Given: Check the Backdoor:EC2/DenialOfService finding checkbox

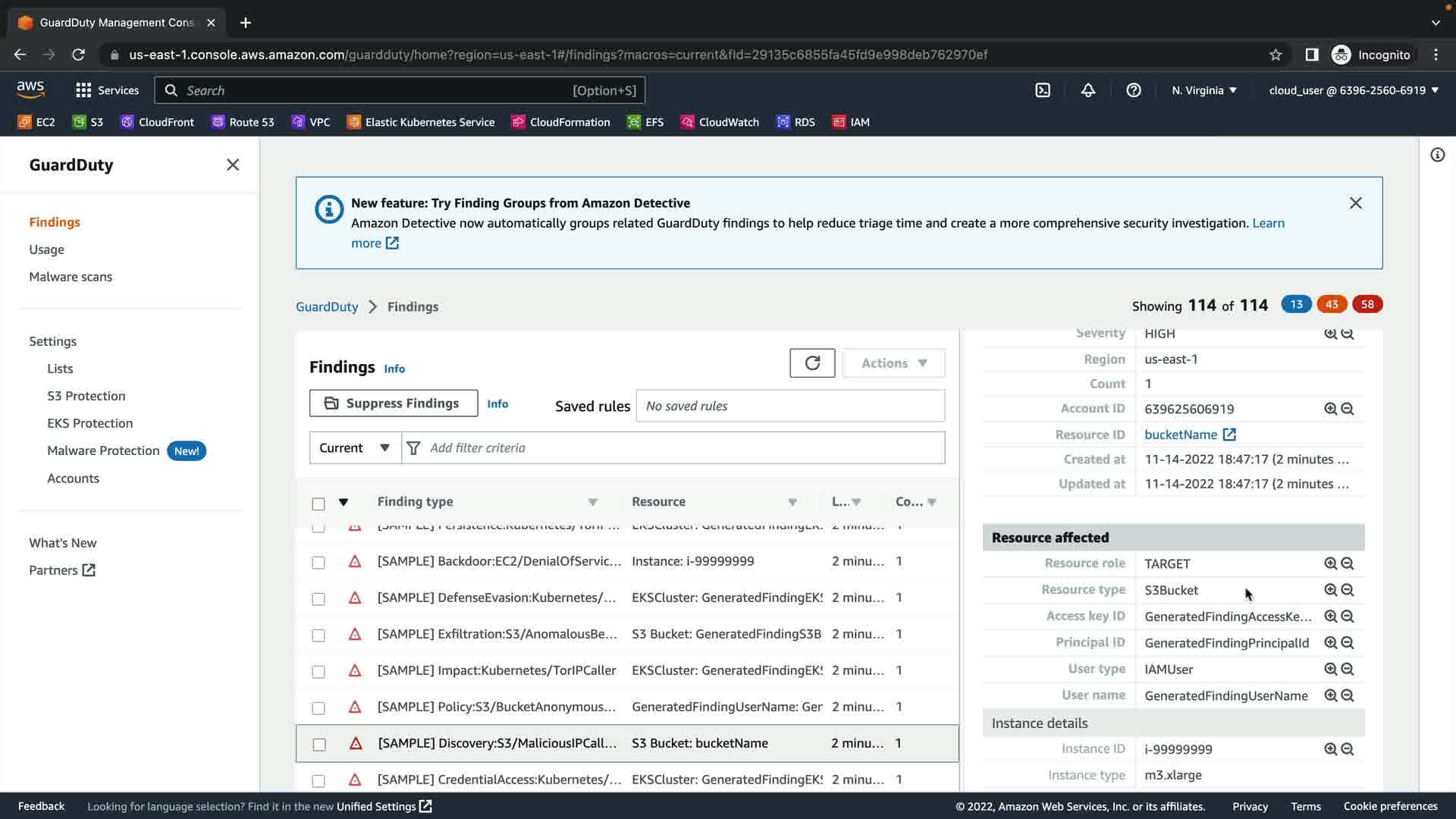Looking at the screenshot, I should click(318, 563).
